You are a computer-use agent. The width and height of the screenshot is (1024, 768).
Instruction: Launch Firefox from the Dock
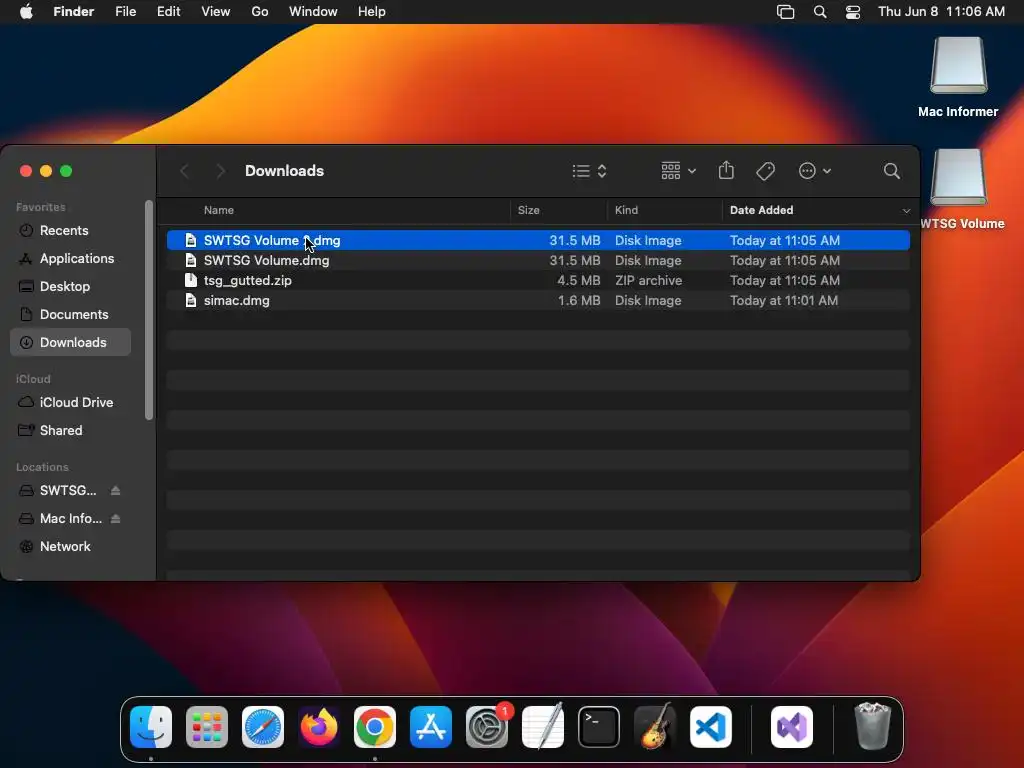[x=319, y=727]
